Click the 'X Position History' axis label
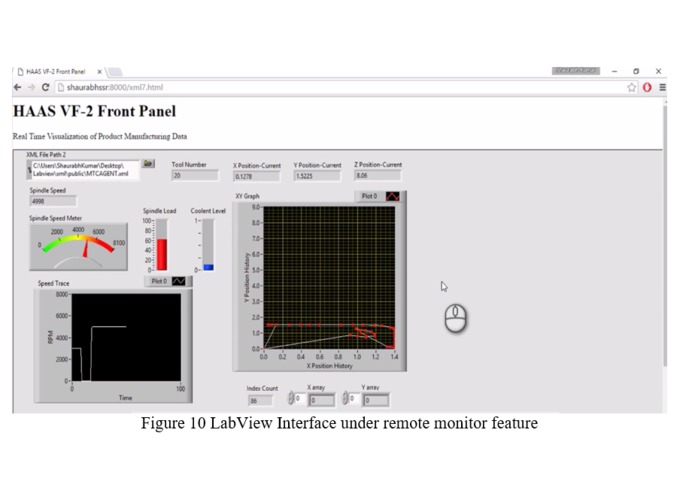The image size is (695, 494). (x=329, y=366)
